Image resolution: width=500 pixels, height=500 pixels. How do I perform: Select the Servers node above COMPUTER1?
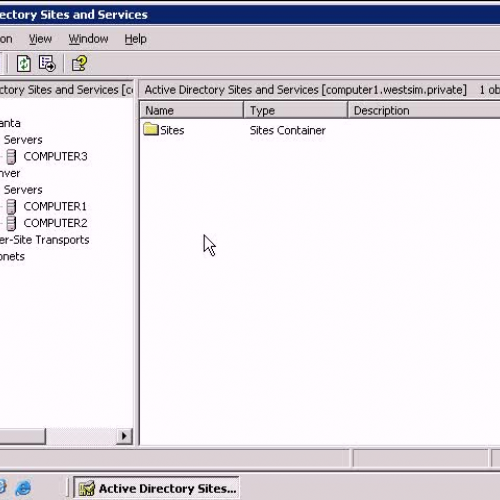pyautogui.click(x=23, y=190)
